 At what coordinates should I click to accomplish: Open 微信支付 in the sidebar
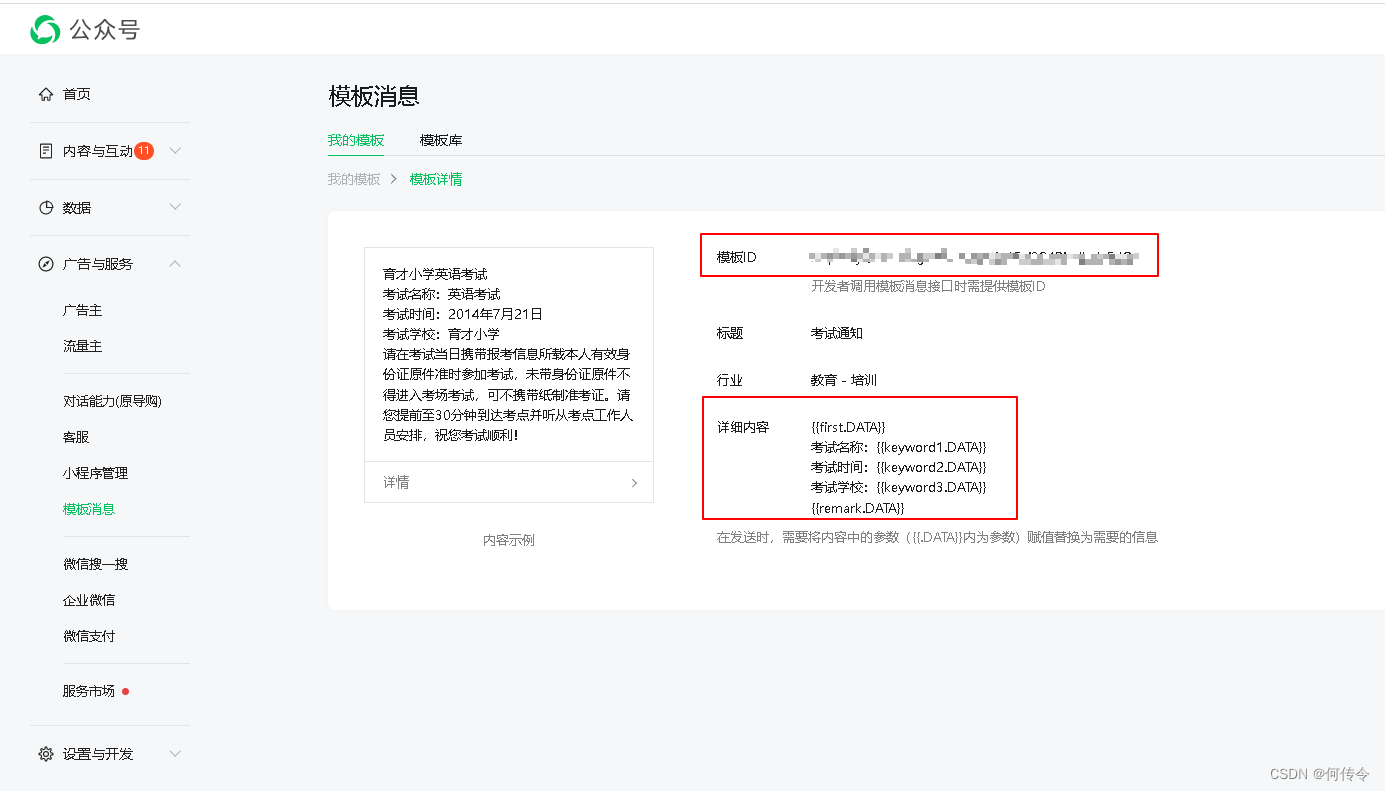[89, 636]
